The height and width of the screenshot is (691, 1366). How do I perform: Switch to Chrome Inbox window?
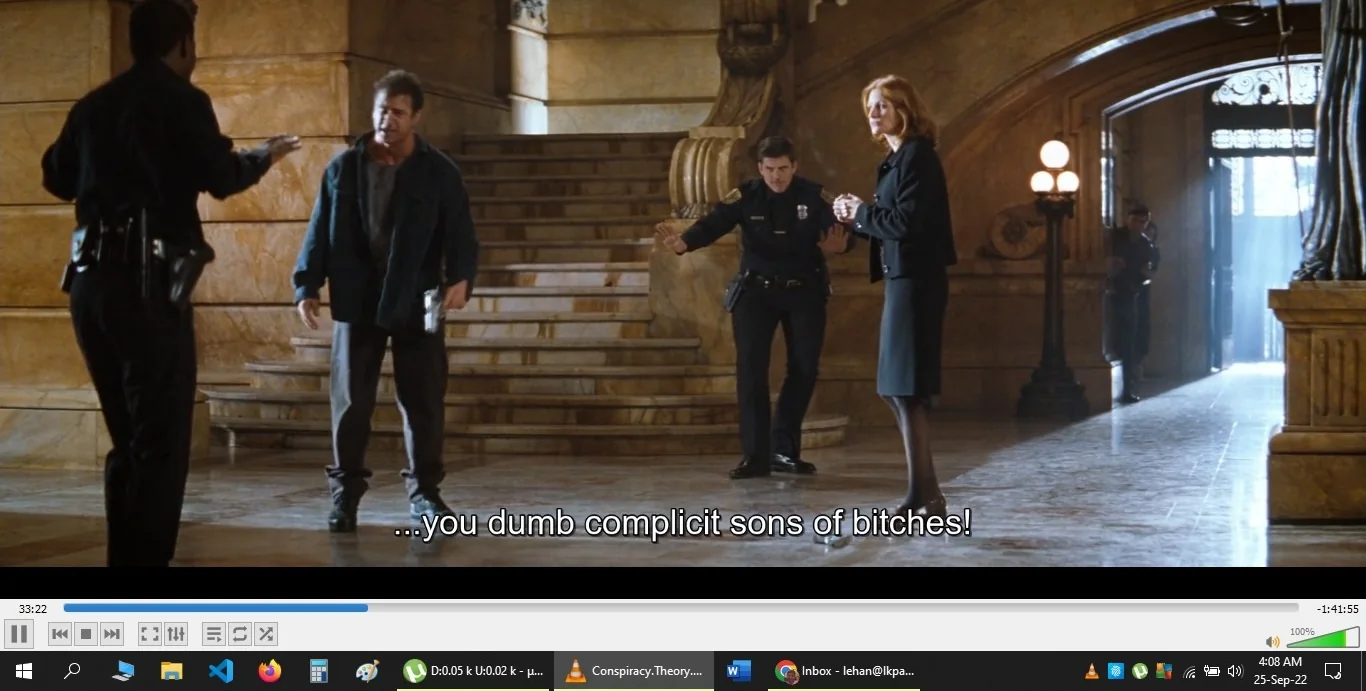tap(845, 671)
